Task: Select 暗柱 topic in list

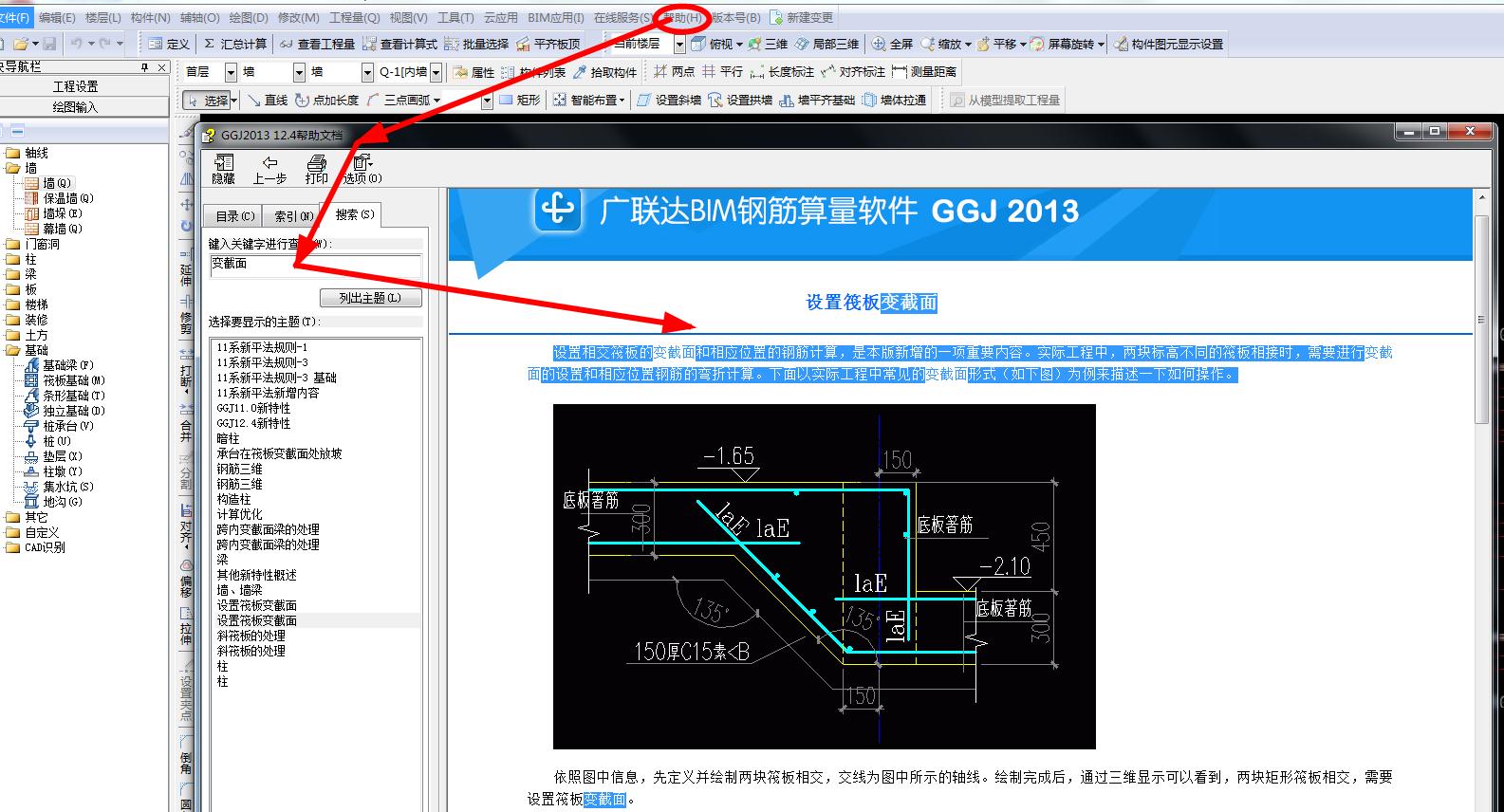Action: [x=228, y=438]
